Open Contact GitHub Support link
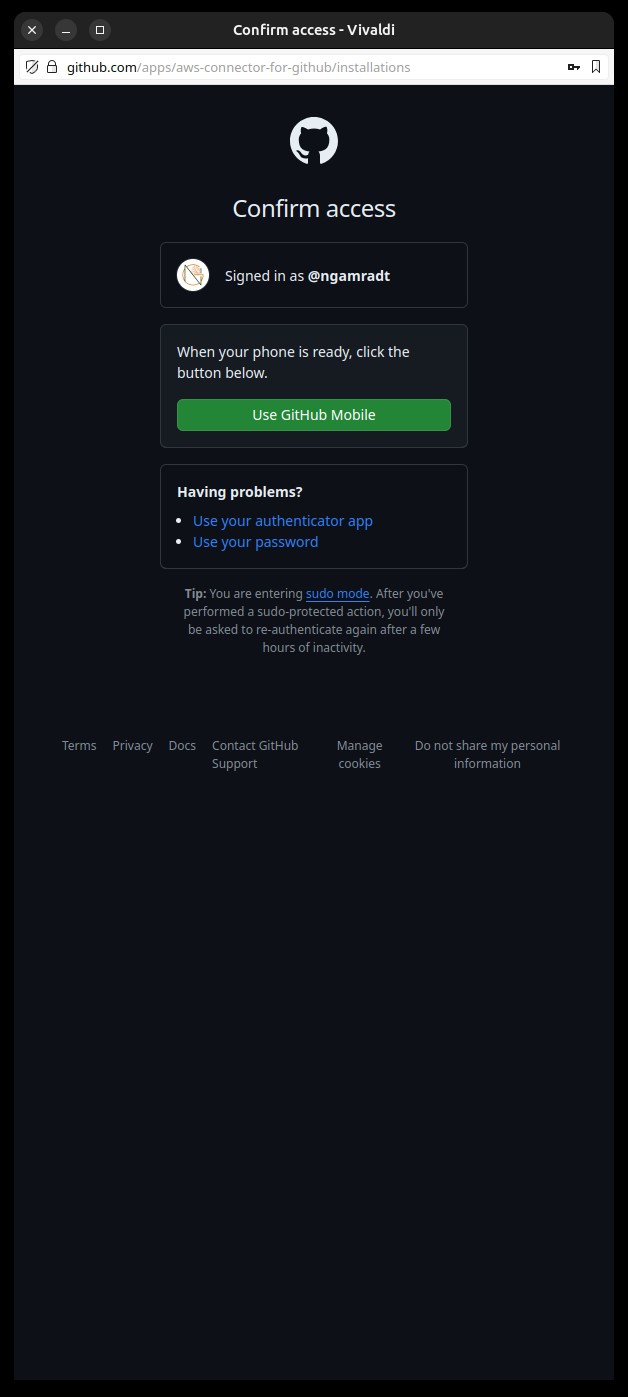Screen dimensions: 628x1397 [255, 755]
